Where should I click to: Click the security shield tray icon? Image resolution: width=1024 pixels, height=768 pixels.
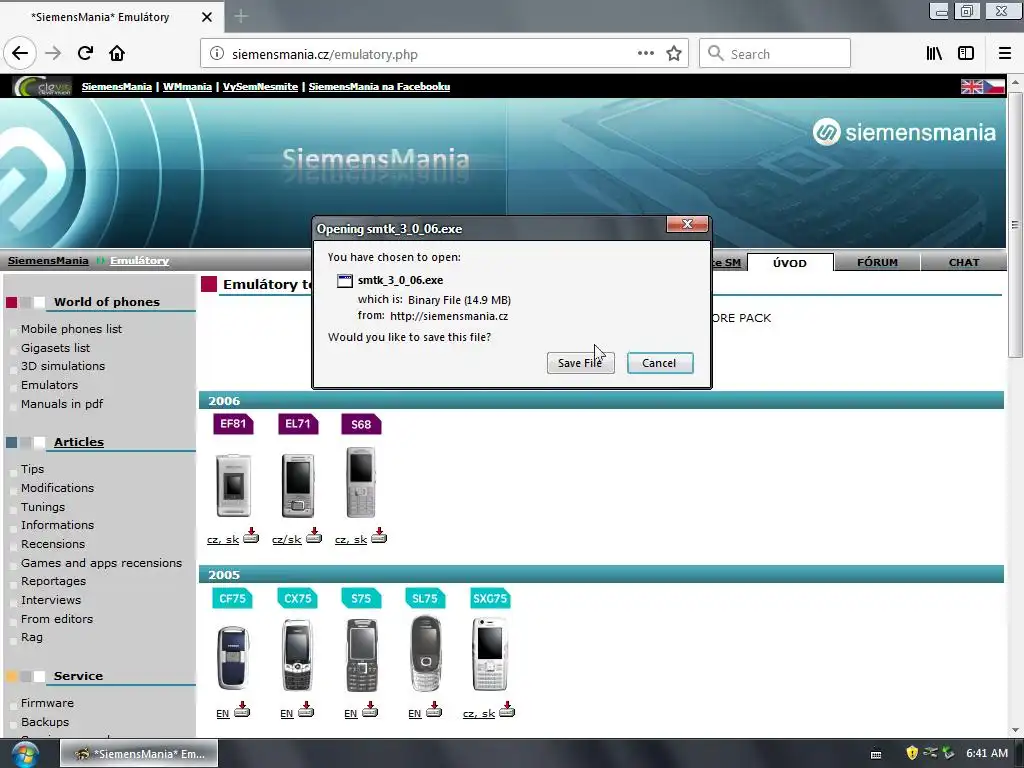[x=912, y=753]
